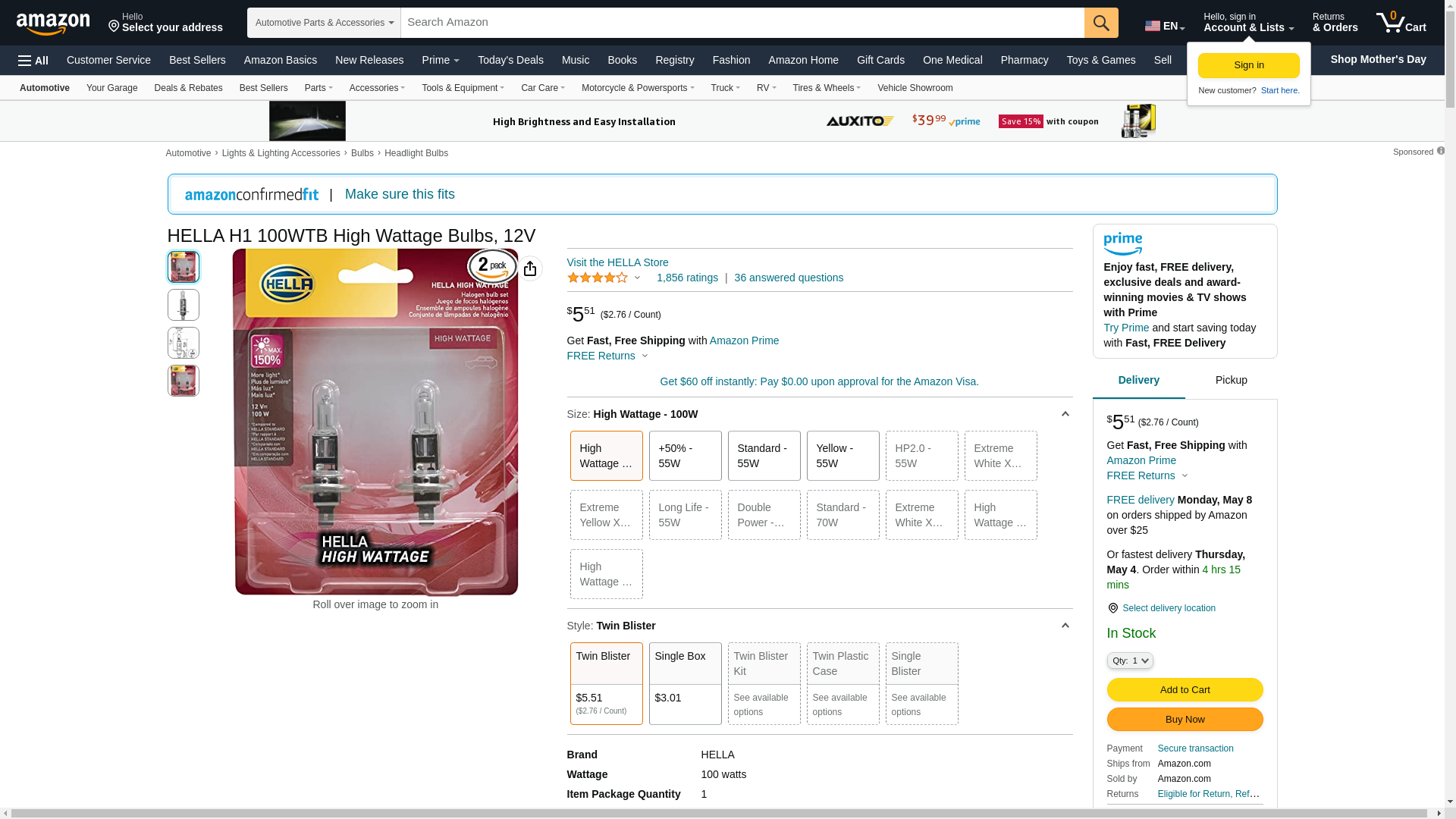This screenshot has width=1456, height=819.
Task: Expand the star rating breakdown arrow
Action: 637,278
